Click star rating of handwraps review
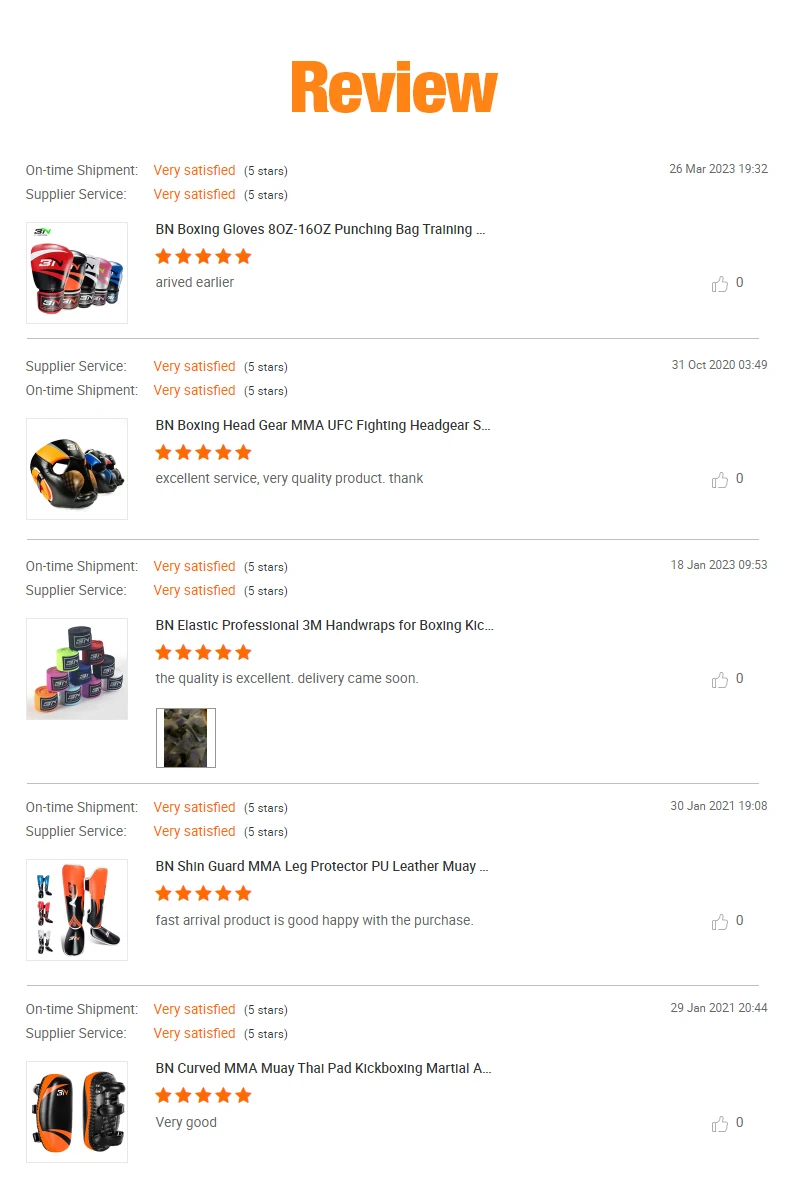 204,652
